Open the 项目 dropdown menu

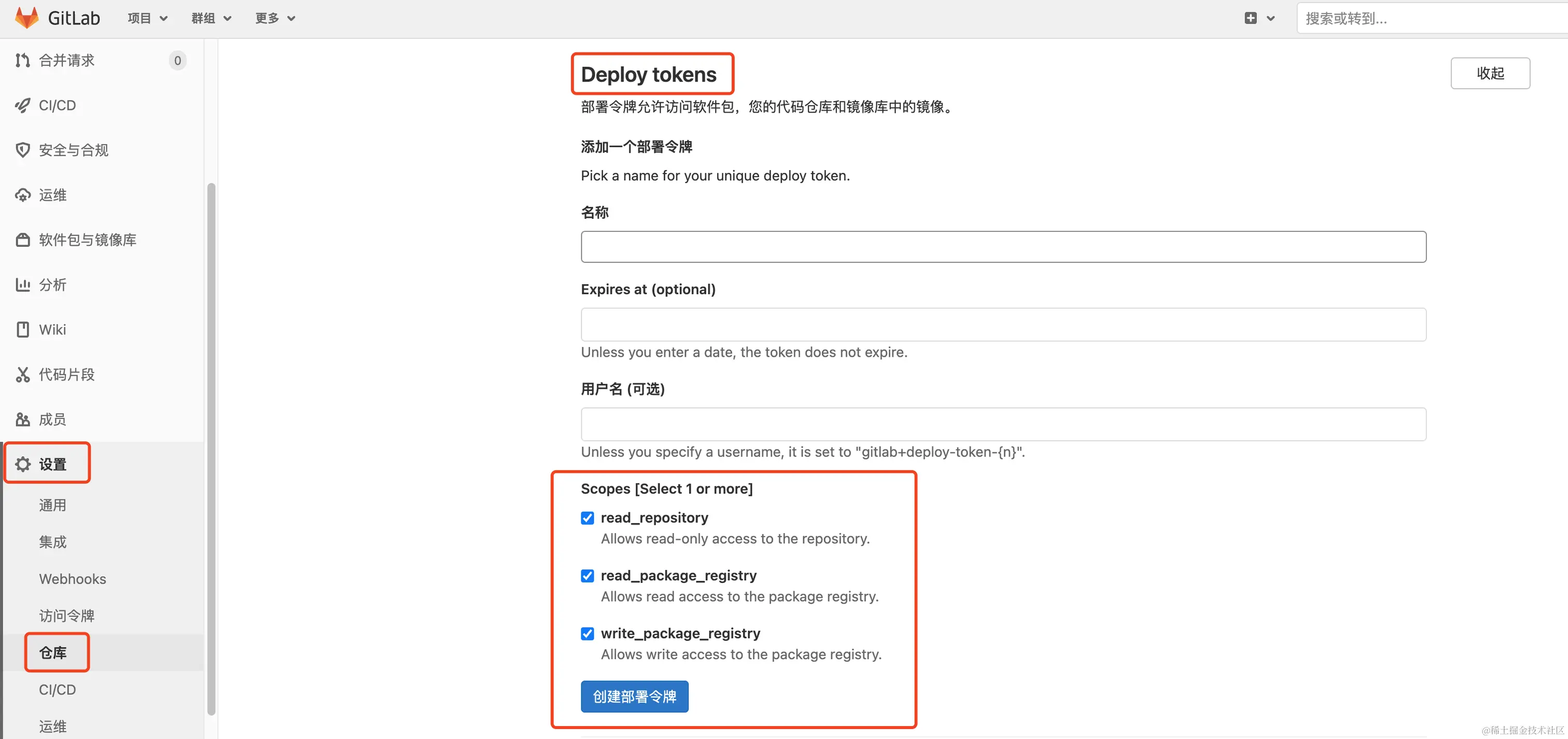147,18
